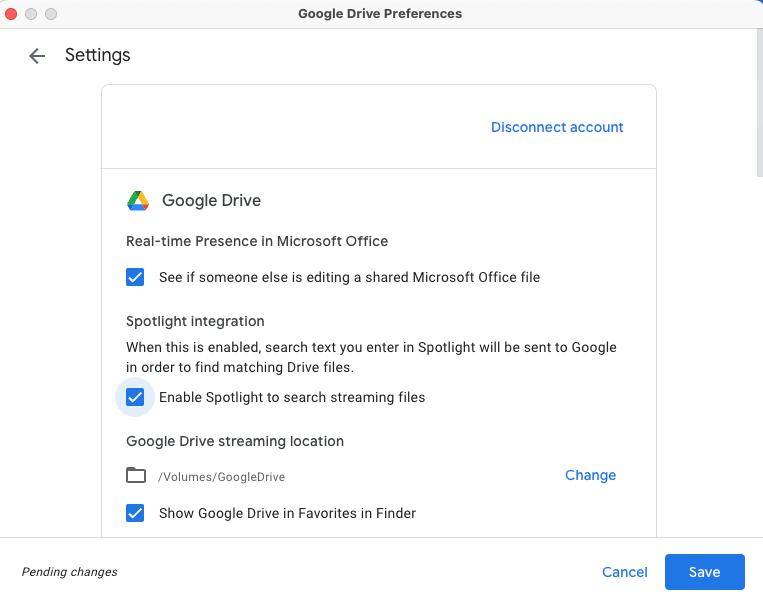Uncheck the shared Microsoft Office file editing checkbox
The height and width of the screenshot is (602, 763).
coord(136,277)
